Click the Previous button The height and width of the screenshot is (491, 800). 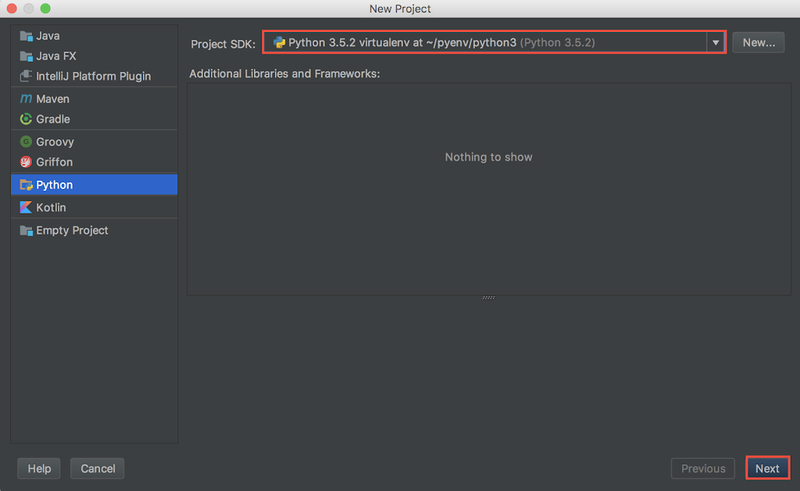pos(703,468)
